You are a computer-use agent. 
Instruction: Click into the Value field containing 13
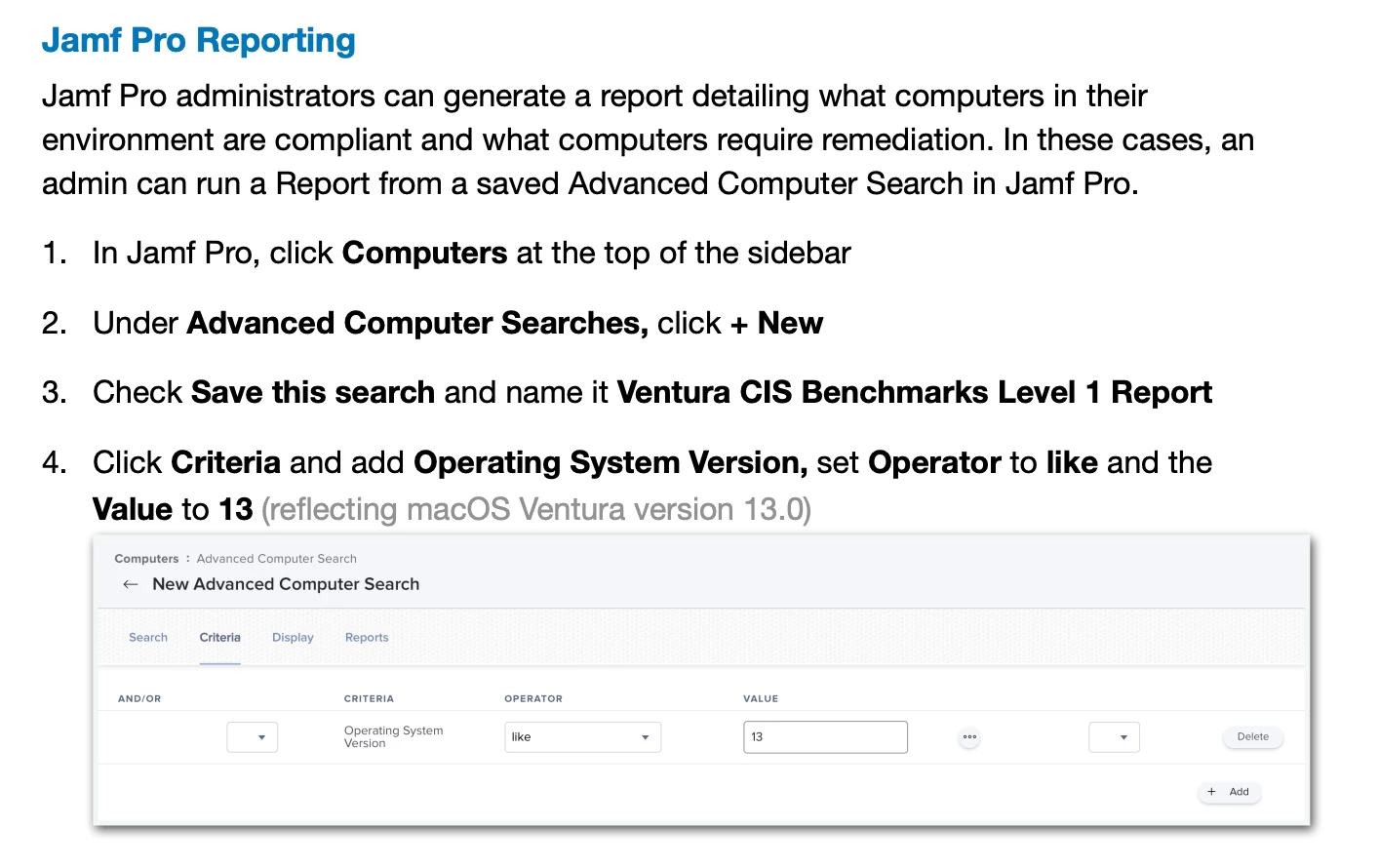(x=825, y=737)
